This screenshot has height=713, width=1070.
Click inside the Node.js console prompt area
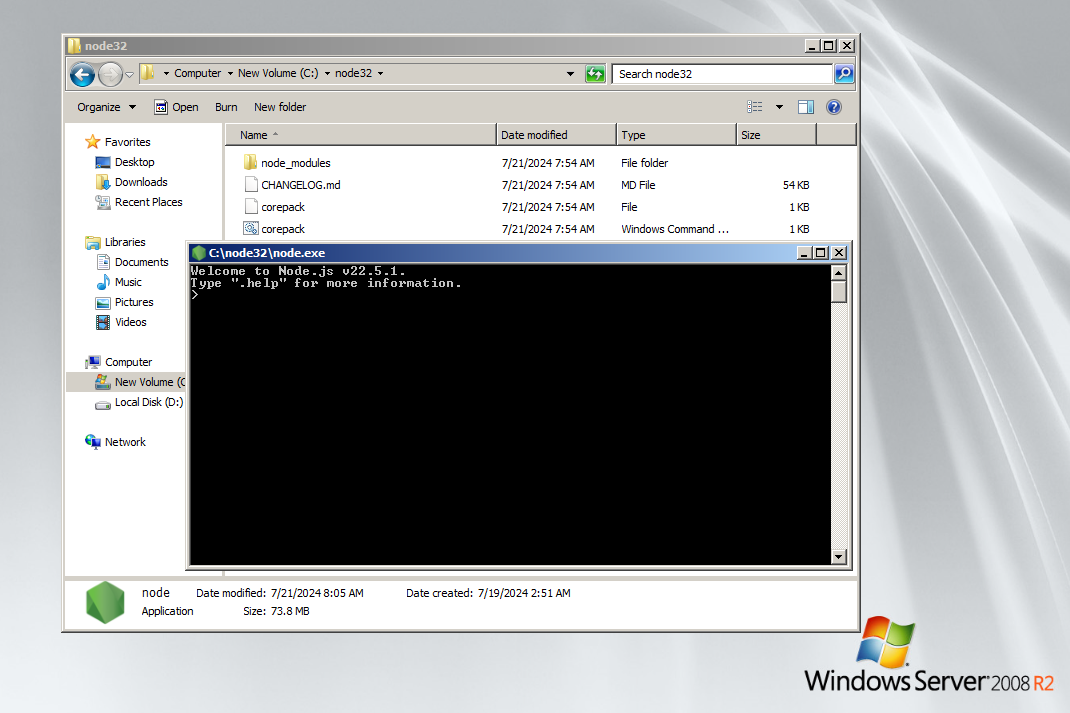[x=510, y=414]
